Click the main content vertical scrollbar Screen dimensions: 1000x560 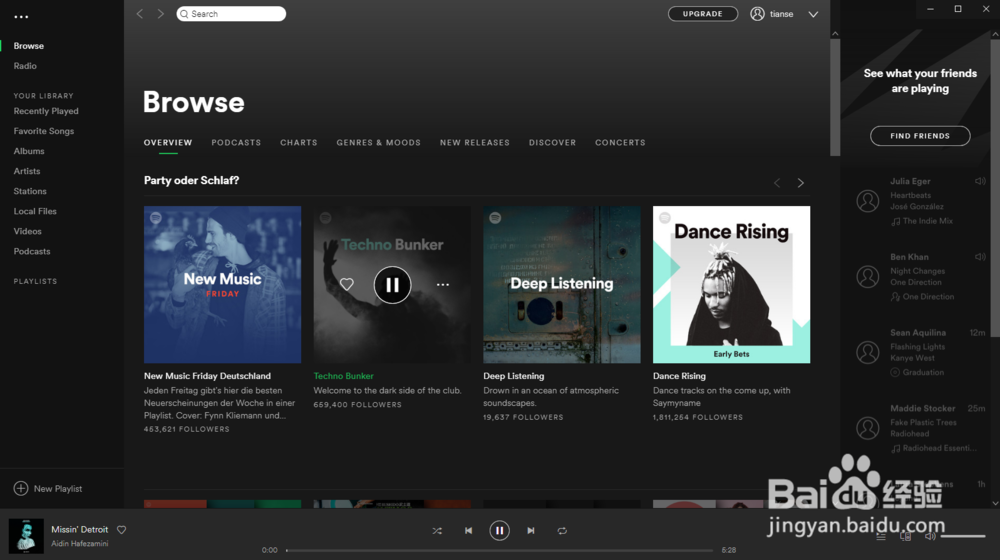pos(835,97)
